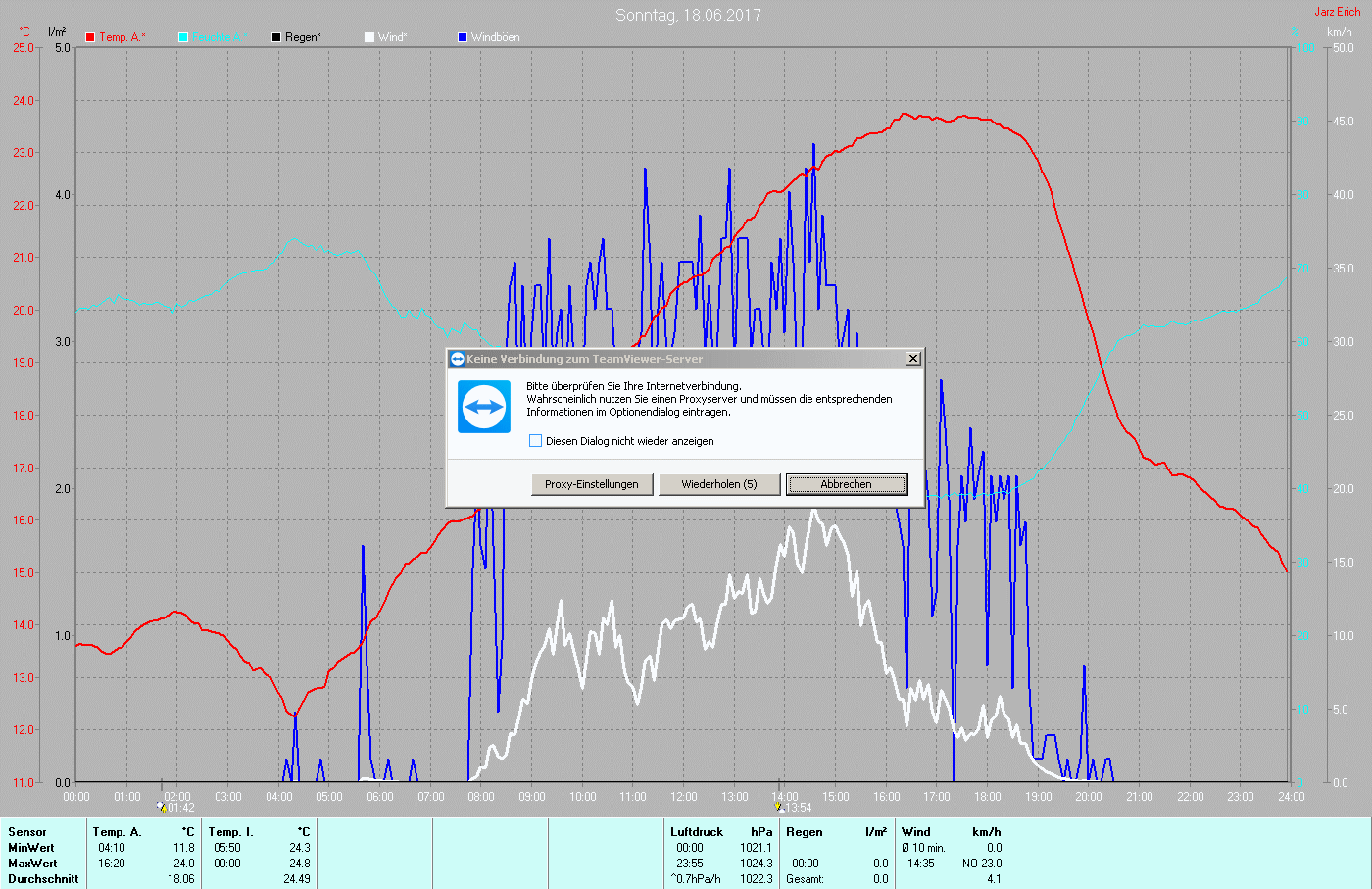Screen dimensions: 1372x889
Task: Click the average wind value 4.1
Action: (x=995, y=879)
